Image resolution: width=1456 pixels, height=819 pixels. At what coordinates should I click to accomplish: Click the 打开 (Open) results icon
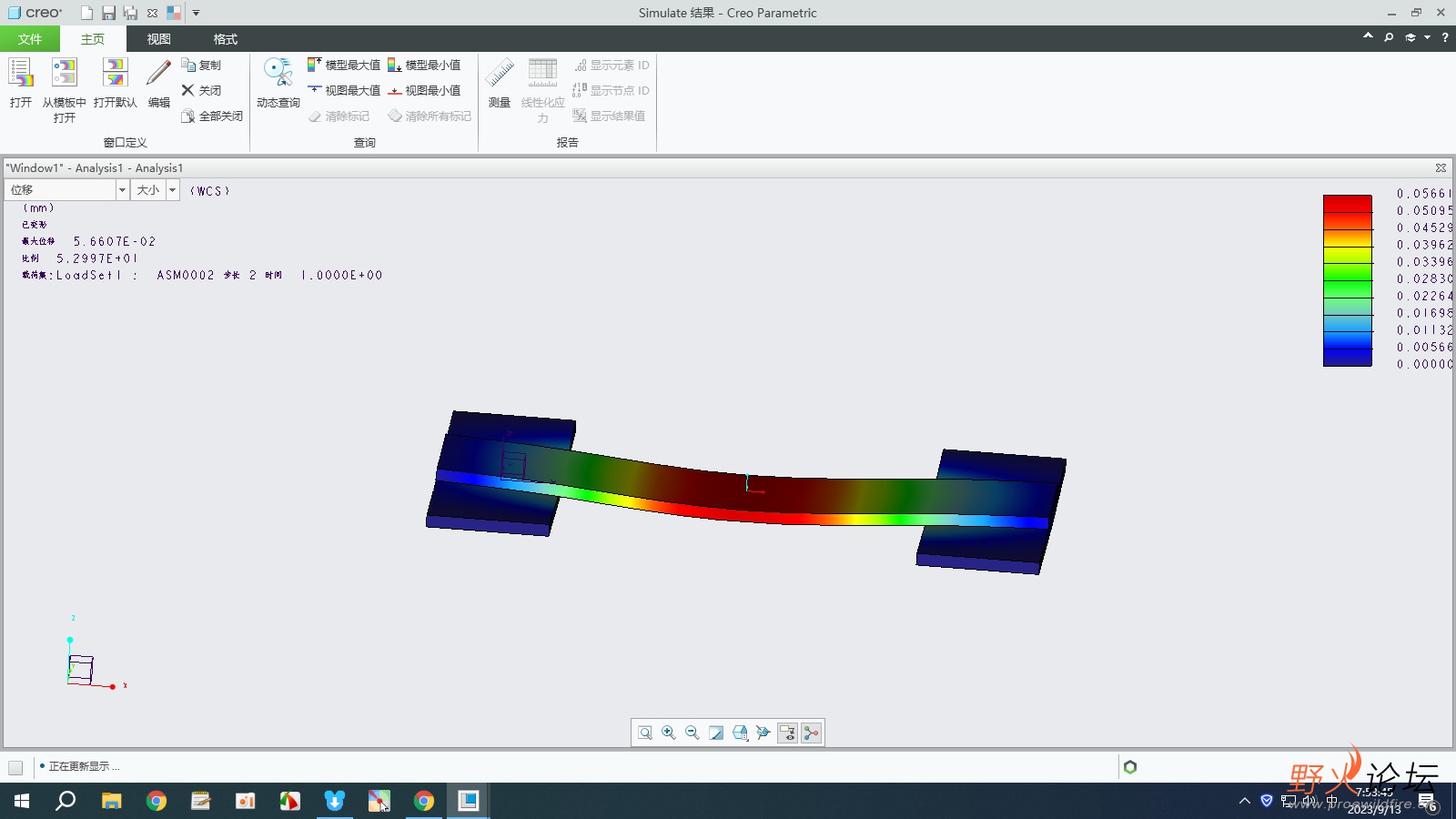[x=20, y=73]
